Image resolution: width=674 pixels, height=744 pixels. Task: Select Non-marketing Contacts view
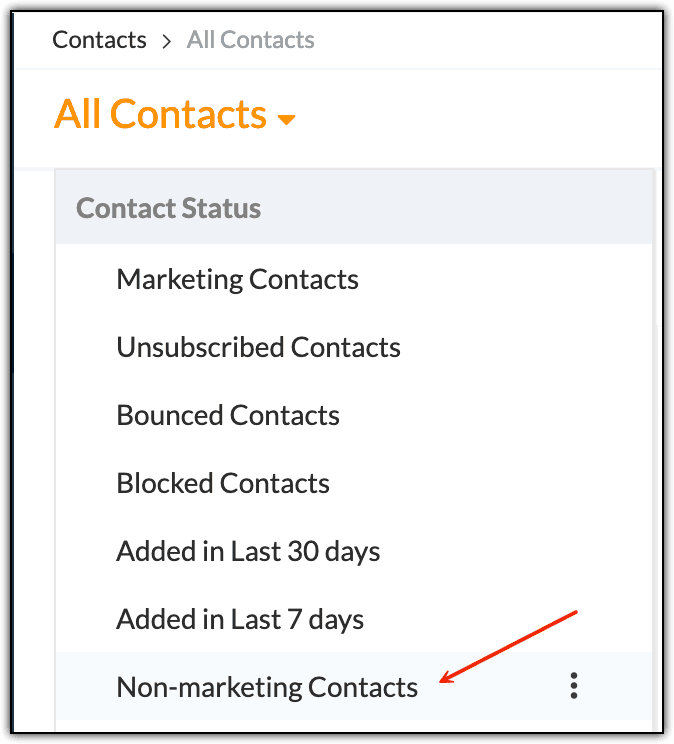(x=267, y=687)
